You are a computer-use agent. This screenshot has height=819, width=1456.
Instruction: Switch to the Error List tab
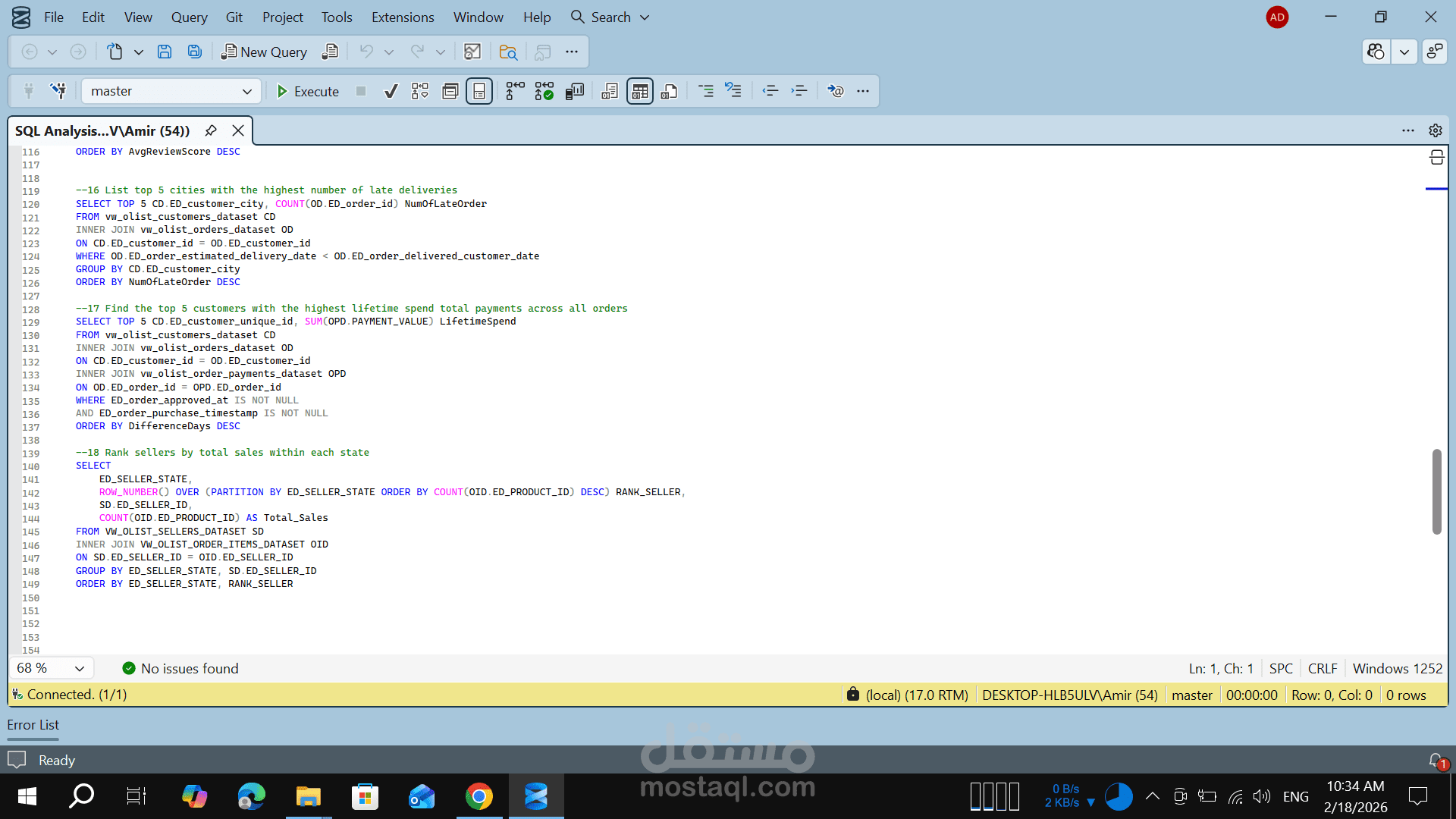pyautogui.click(x=33, y=724)
